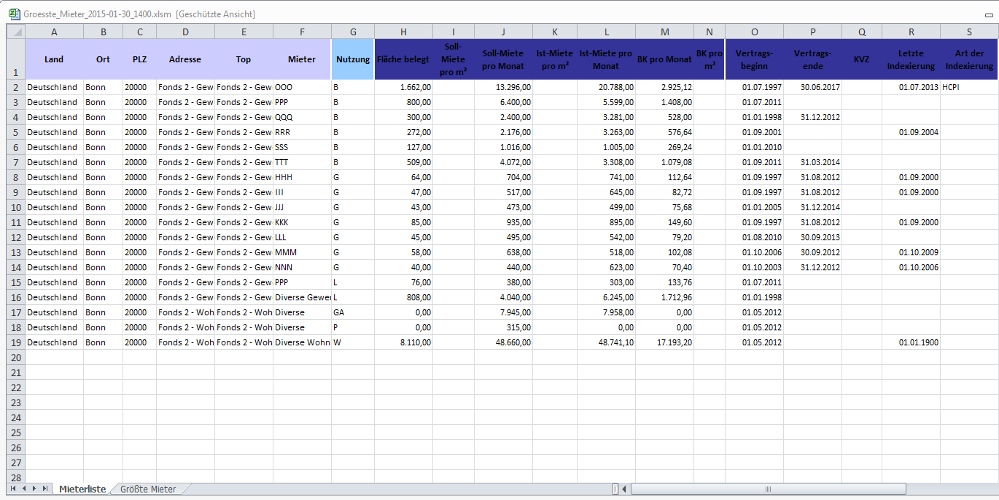Click the KVZ header cell
Screen dimensions: 999x500
coord(861,59)
